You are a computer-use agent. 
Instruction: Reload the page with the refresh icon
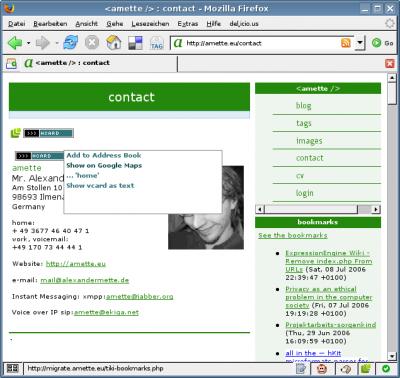click(x=71, y=43)
